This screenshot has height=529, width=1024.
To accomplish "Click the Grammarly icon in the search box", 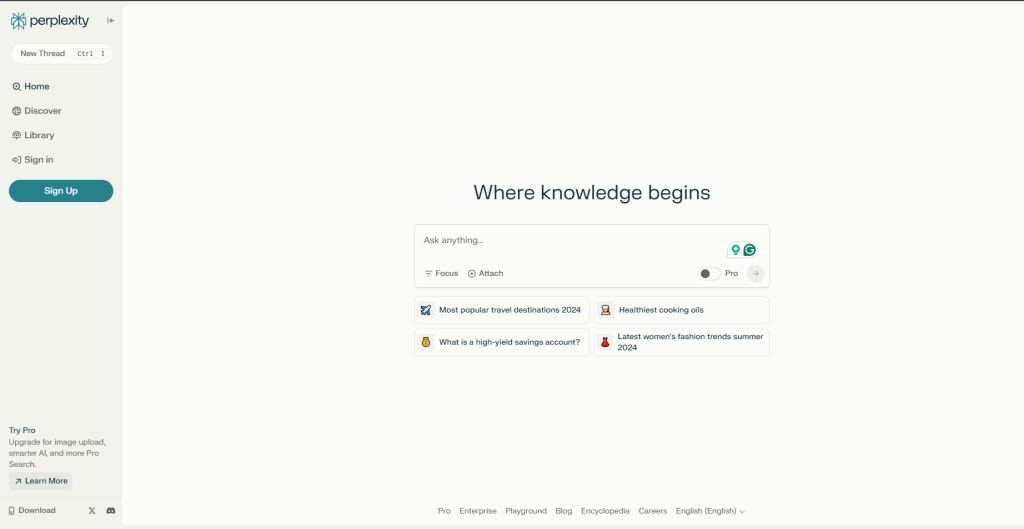I will [749, 250].
